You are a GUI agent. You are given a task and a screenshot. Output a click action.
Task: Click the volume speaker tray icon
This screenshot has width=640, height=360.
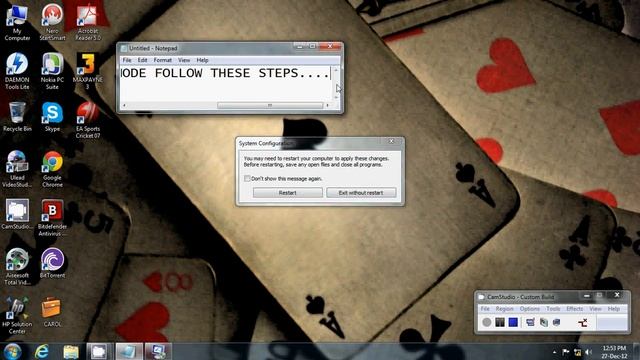pos(588,352)
